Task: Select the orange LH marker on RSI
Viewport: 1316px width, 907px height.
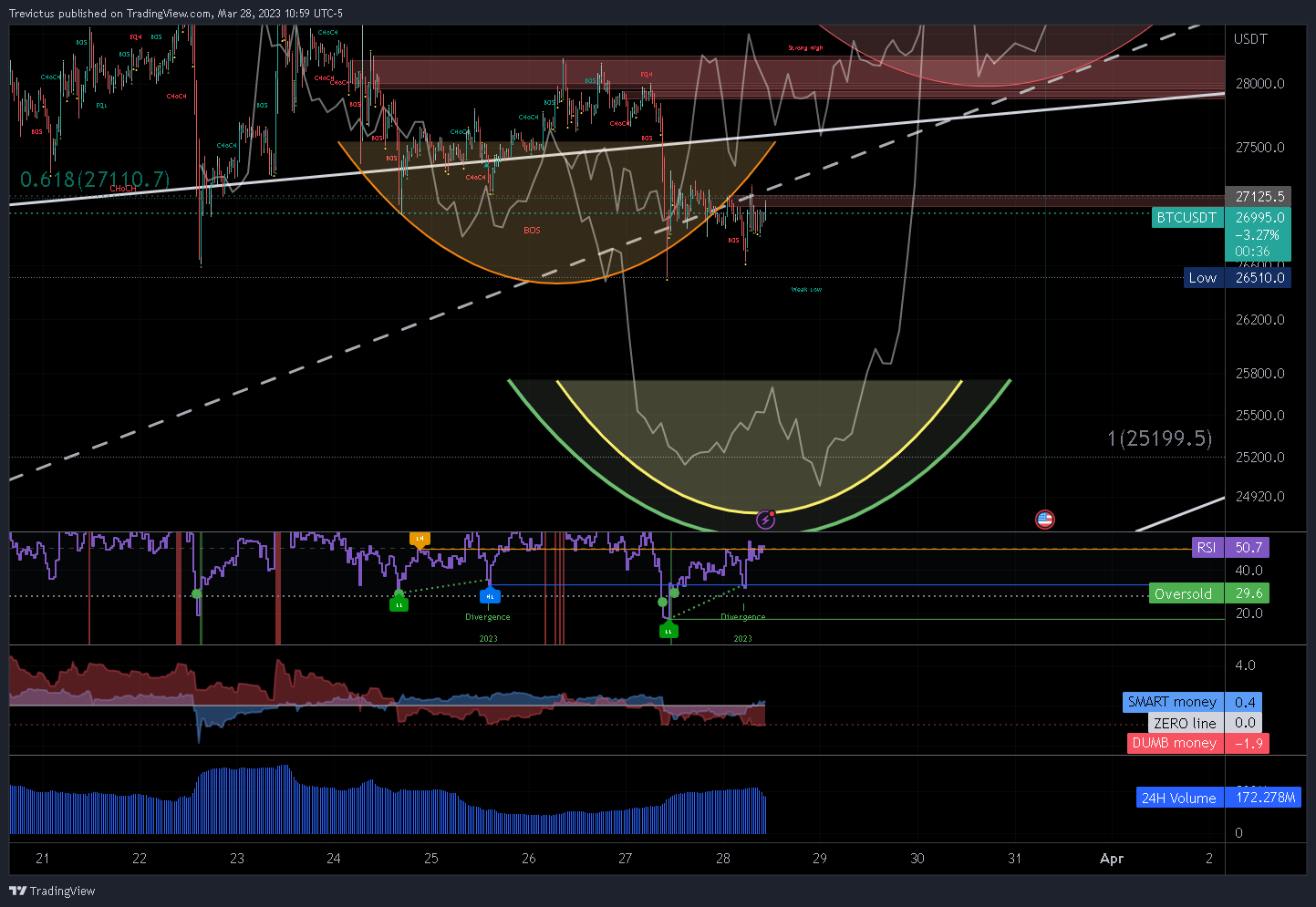Action: (420, 539)
